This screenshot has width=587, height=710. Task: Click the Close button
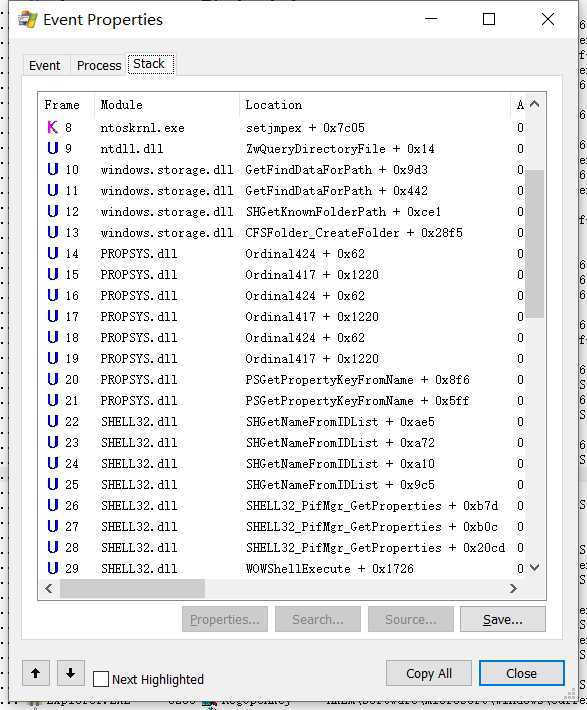pyautogui.click(x=521, y=673)
